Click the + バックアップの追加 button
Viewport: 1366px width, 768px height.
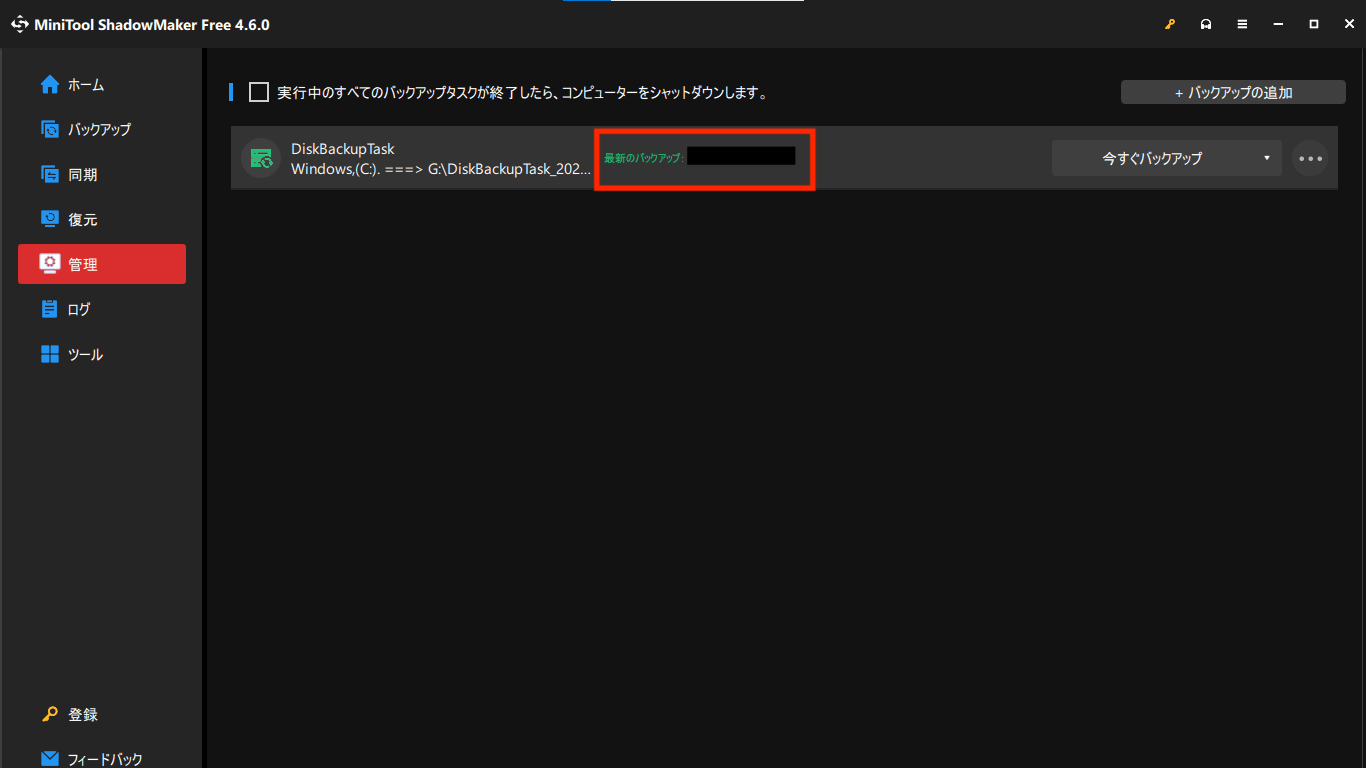(x=1233, y=93)
